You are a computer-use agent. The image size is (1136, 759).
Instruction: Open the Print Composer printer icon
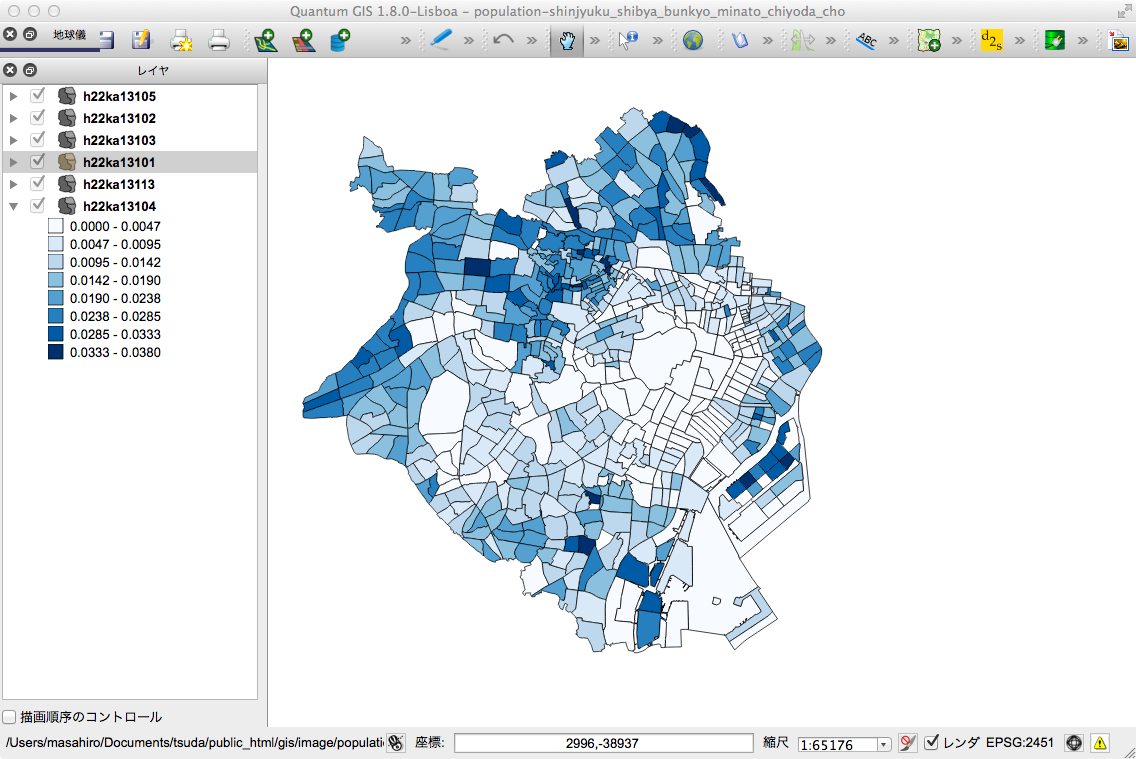(218, 41)
